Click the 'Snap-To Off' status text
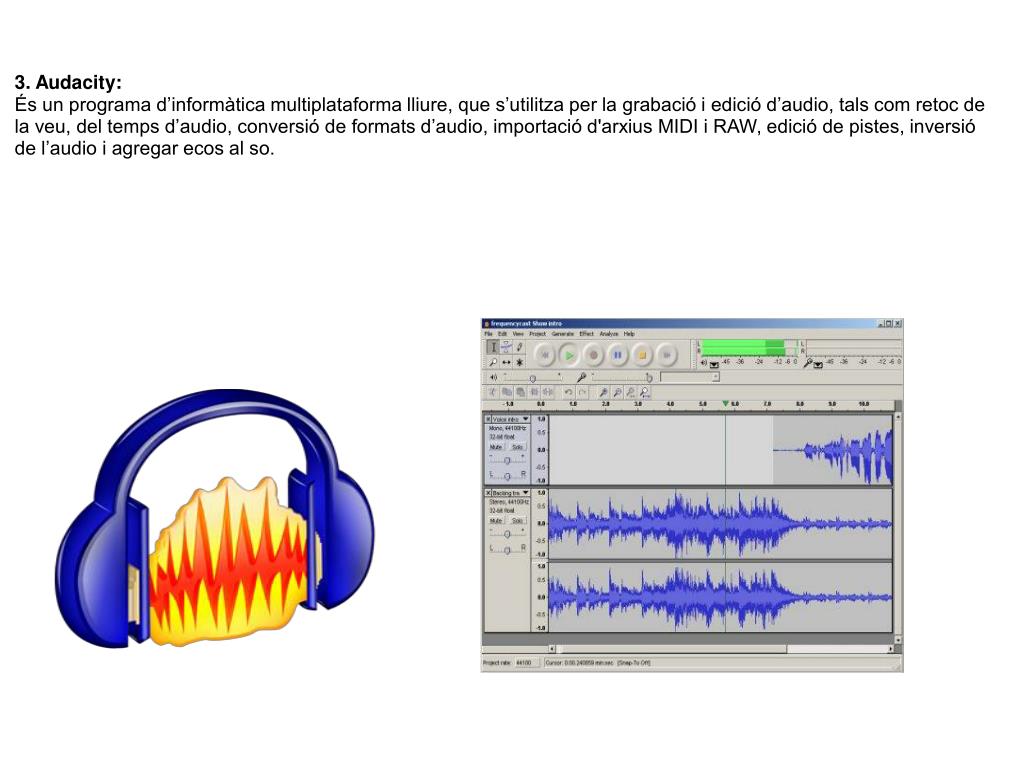Screen dimensions: 1023x767 tap(634, 663)
